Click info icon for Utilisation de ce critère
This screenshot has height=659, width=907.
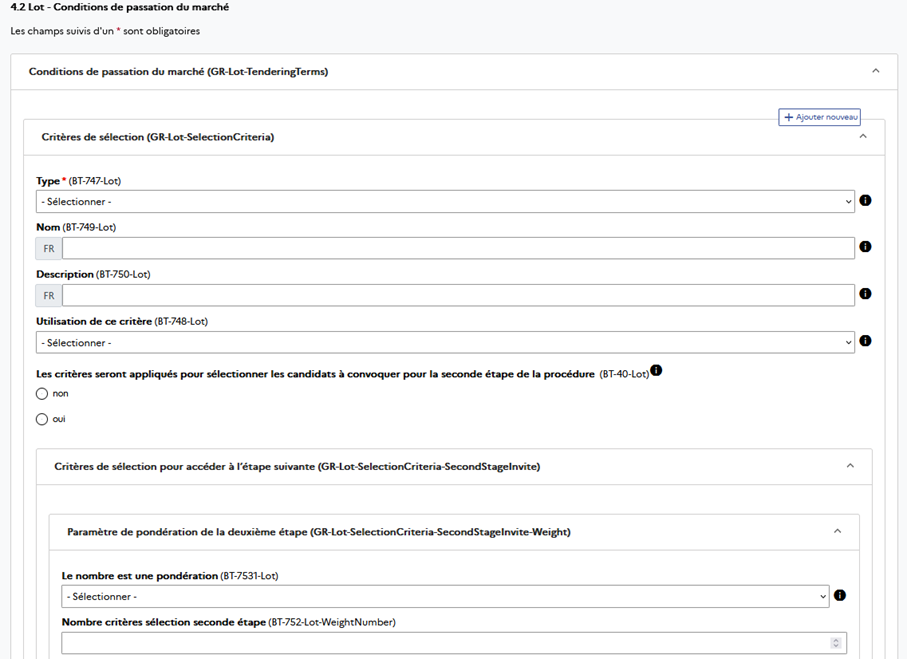pyautogui.click(x=865, y=341)
